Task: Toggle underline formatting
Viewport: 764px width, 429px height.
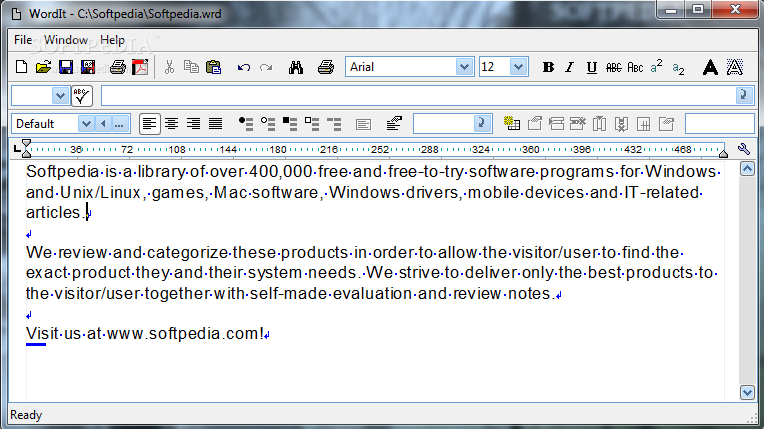Action: pyautogui.click(x=592, y=67)
